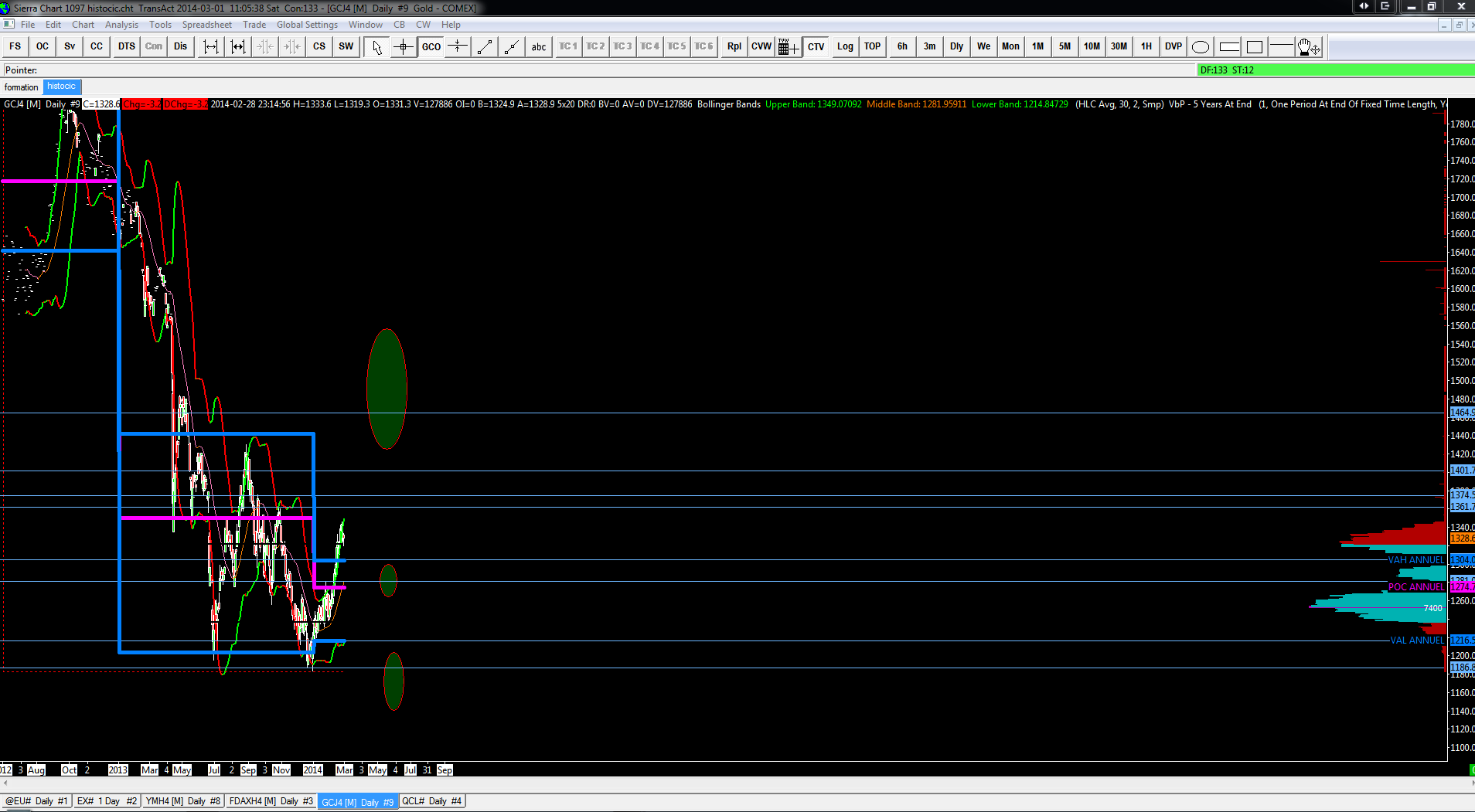Screen dimensions: 1475x812
Task: Switch to the formation chartbook tab
Action: pos(21,87)
